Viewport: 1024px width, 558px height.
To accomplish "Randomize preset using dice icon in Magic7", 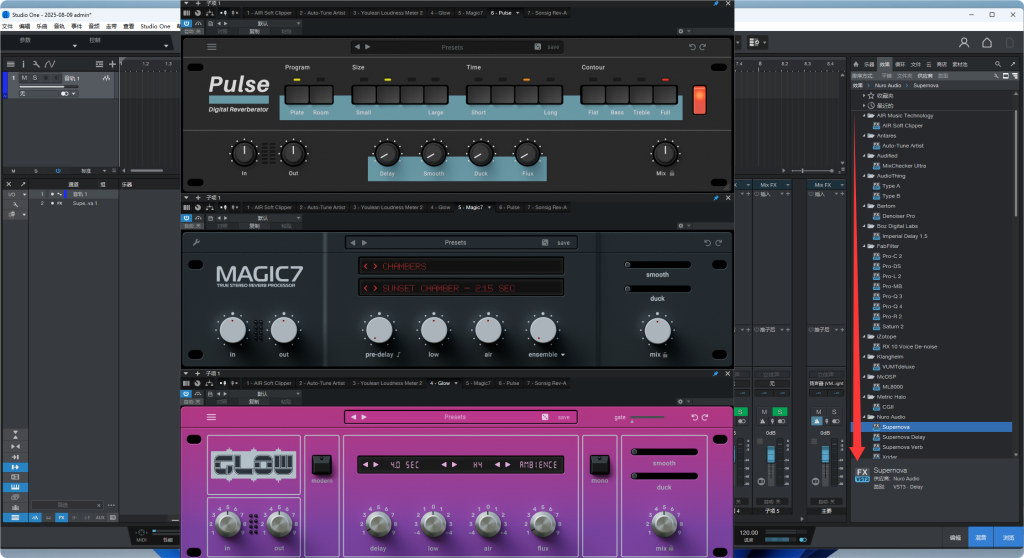I will [x=545, y=242].
